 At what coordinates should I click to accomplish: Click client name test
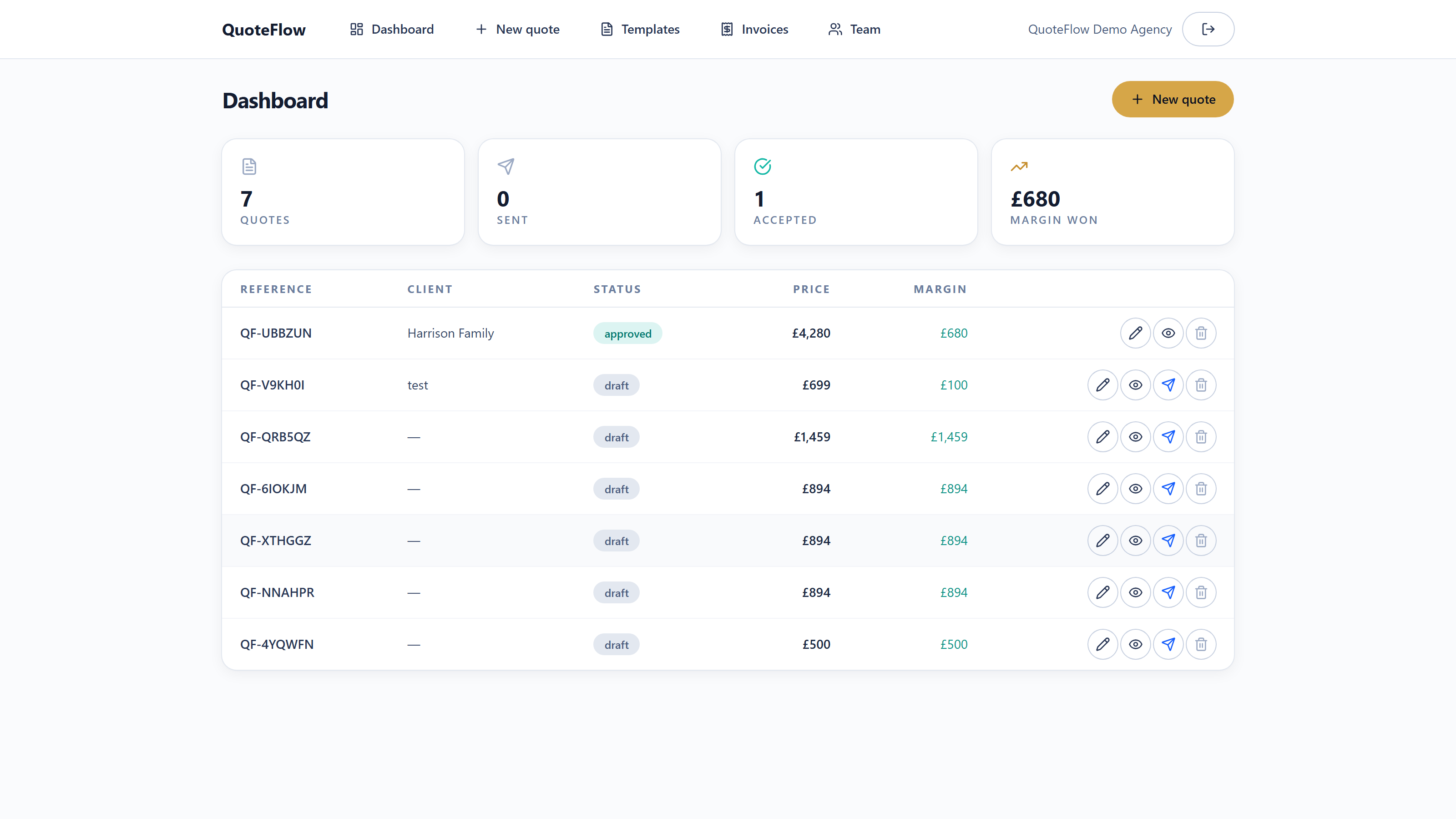(417, 385)
